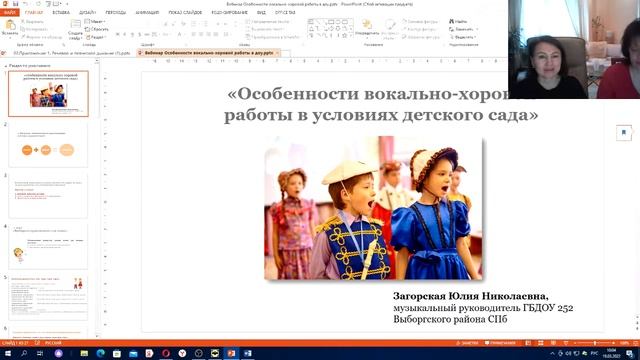The height and width of the screenshot is (360, 640).
Task: Open Microsoft Edge from the taskbar
Action: coord(100,353)
